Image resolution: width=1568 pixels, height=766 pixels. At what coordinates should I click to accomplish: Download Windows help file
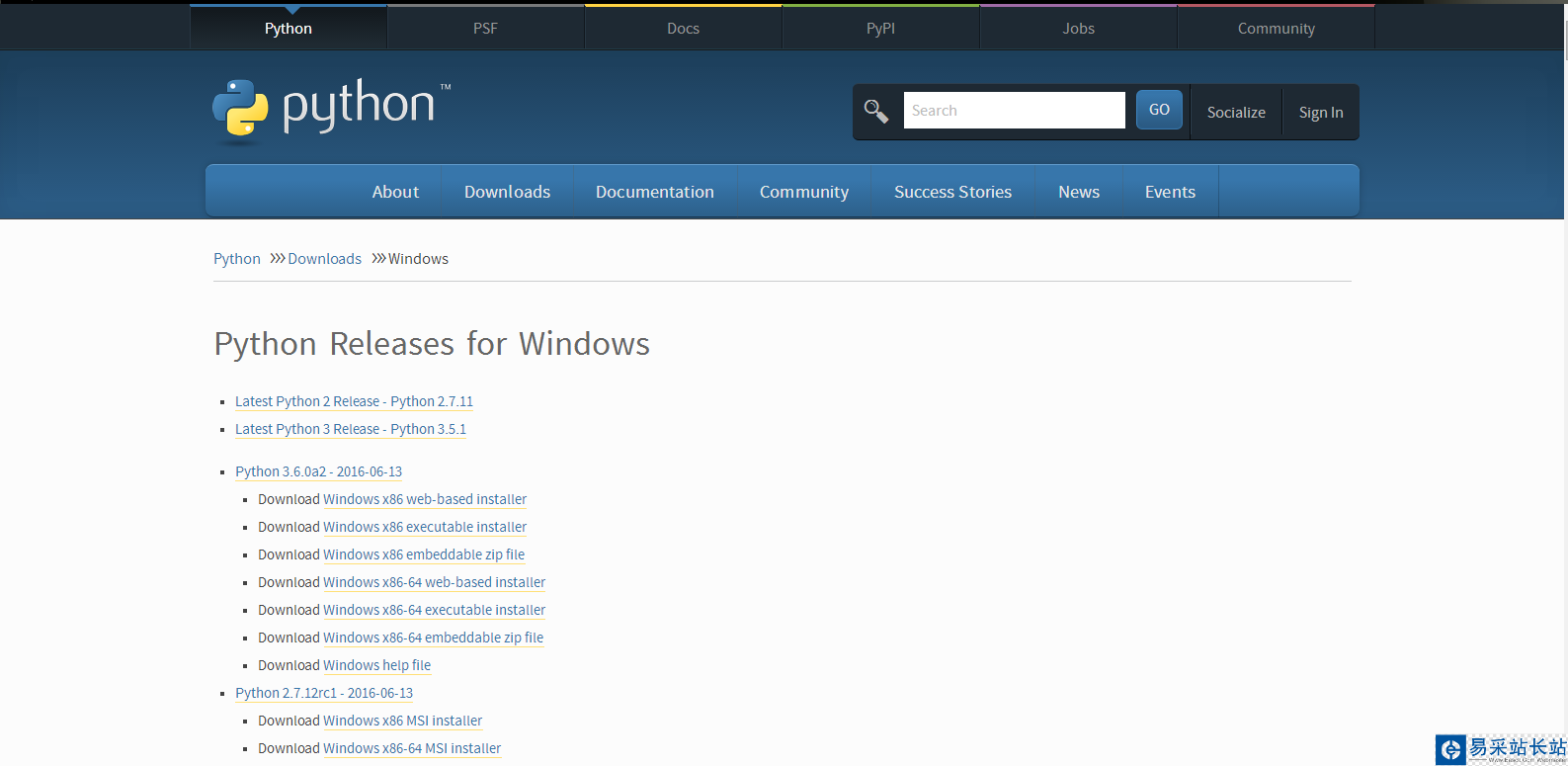pyautogui.click(x=376, y=665)
